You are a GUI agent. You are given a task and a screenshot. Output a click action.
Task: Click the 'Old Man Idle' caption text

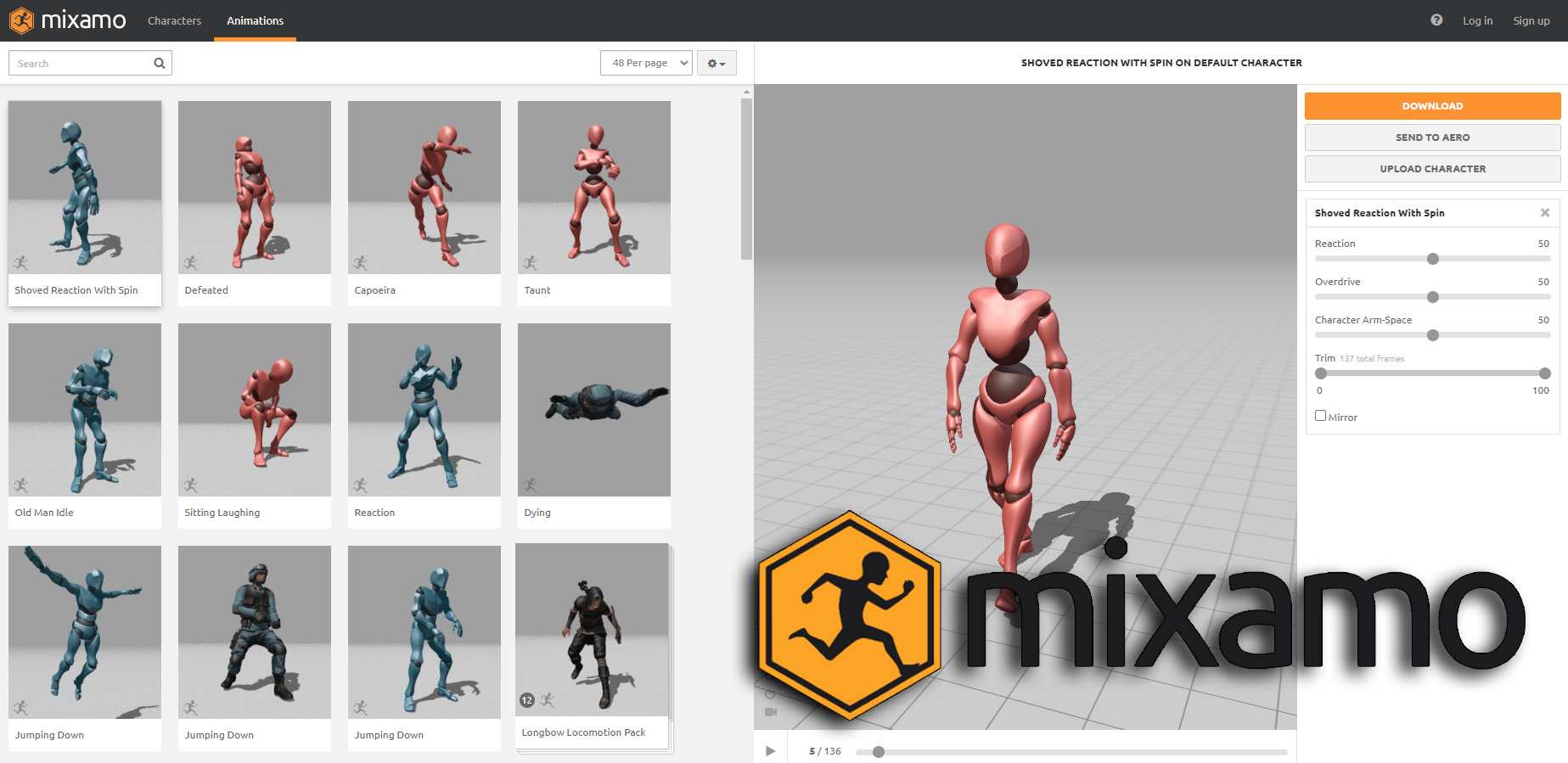pos(44,513)
